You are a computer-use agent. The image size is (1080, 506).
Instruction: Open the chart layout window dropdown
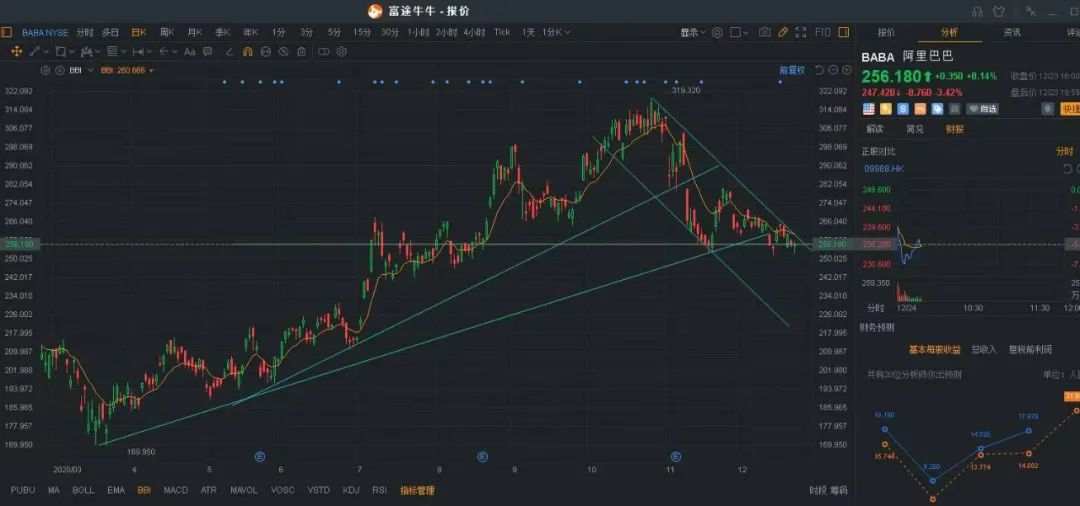739,32
